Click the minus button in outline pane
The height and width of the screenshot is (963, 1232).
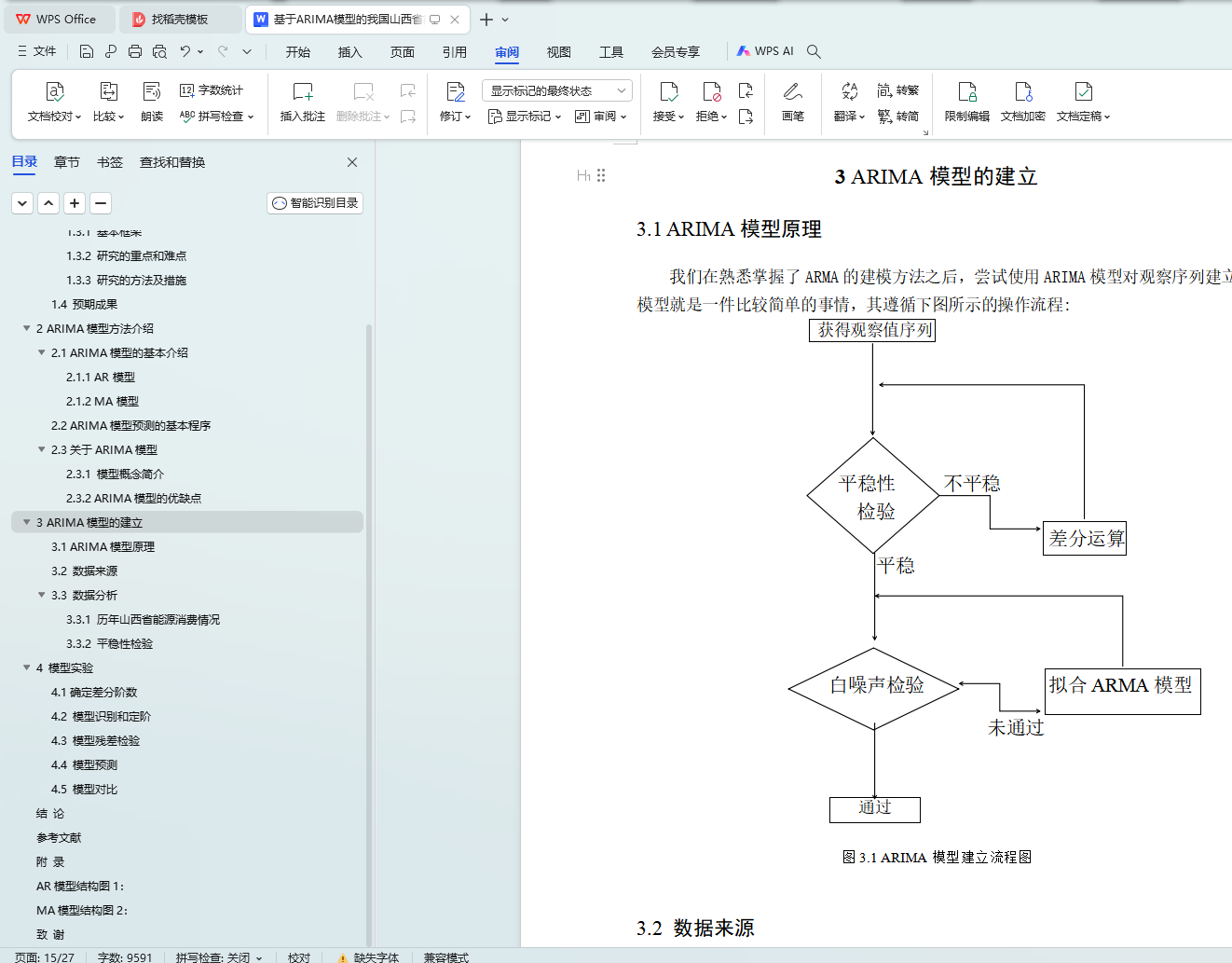101,202
